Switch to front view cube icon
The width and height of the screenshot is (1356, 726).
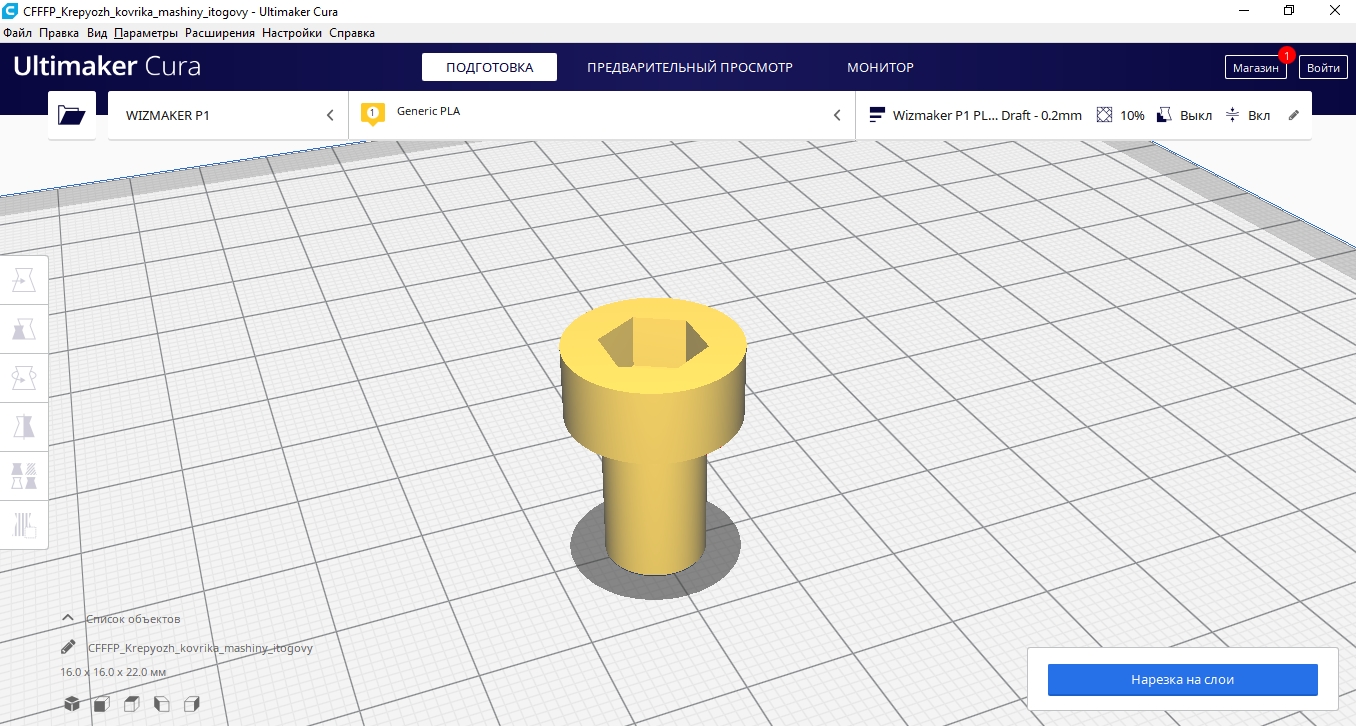pos(101,704)
